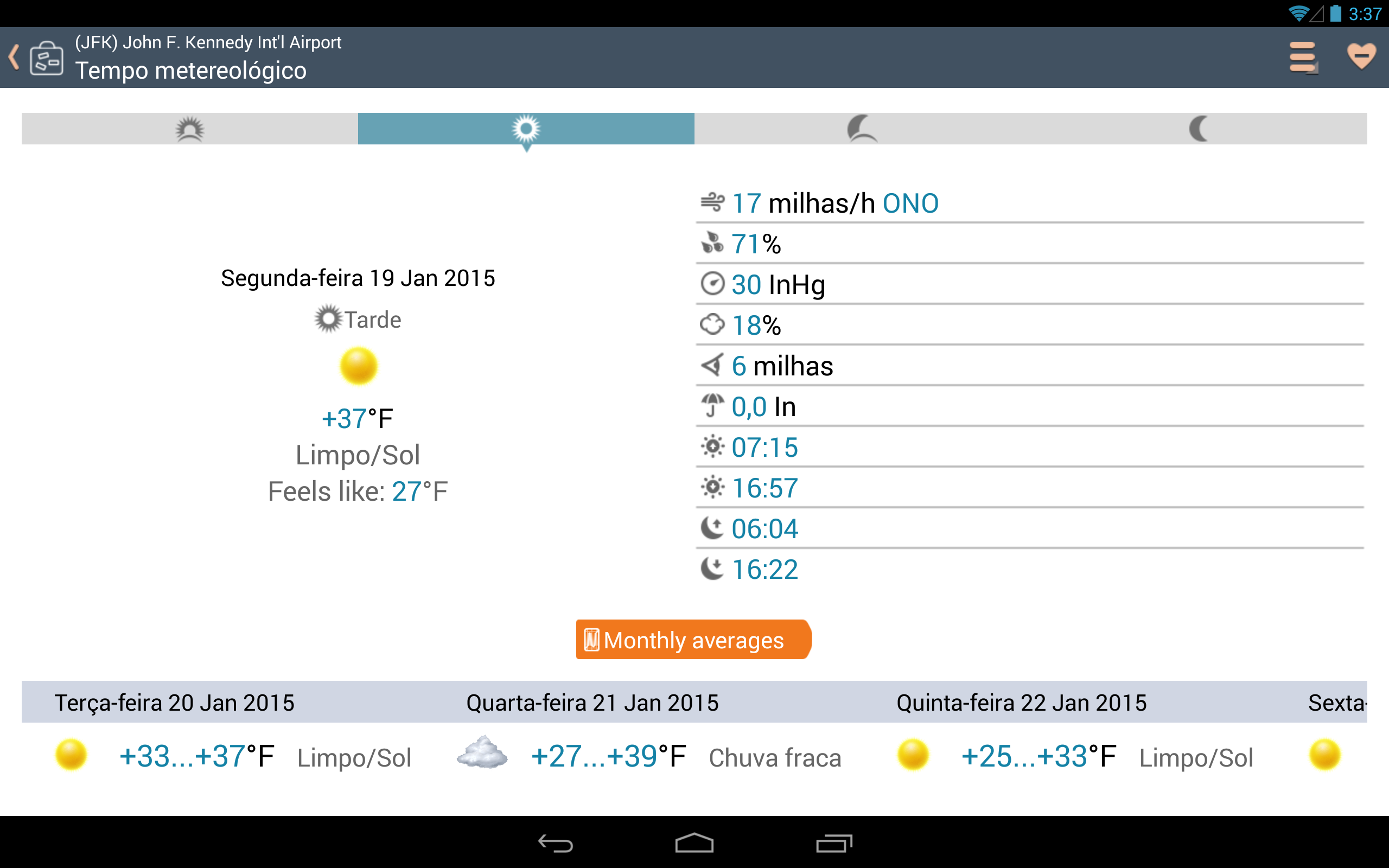The height and width of the screenshot is (868, 1389).
Task: Switch to the evening moon tab
Action: coord(862,129)
